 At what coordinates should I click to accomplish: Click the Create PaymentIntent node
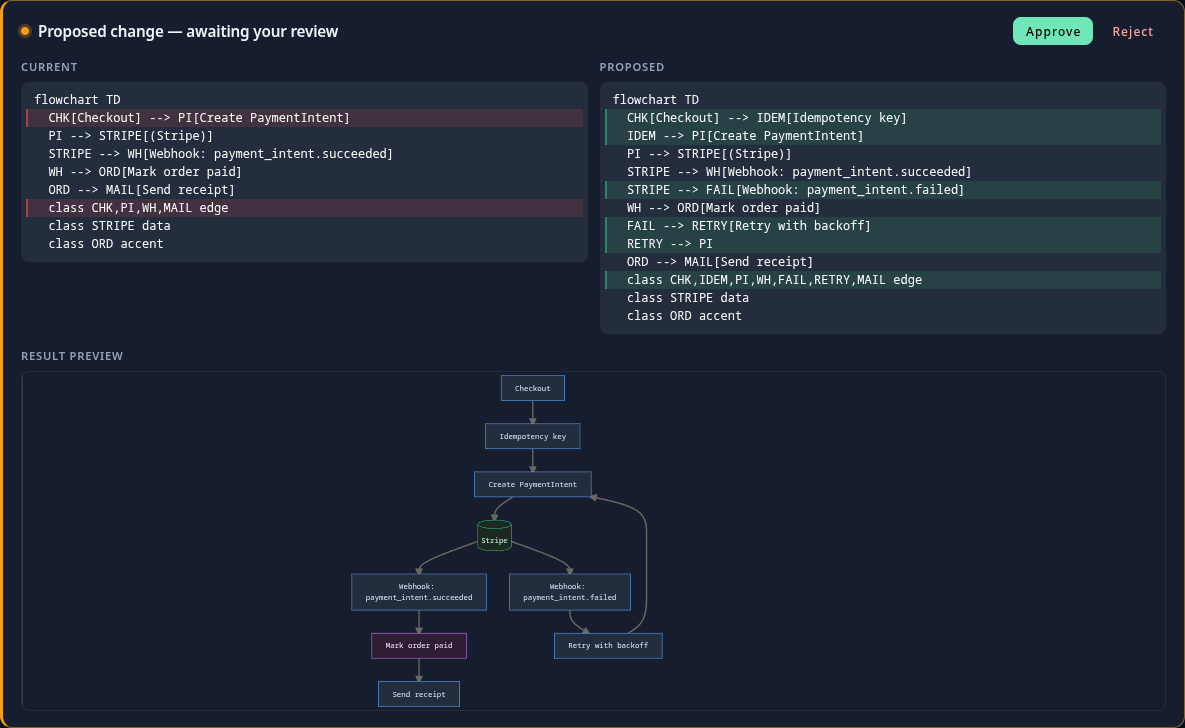pyautogui.click(x=533, y=485)
